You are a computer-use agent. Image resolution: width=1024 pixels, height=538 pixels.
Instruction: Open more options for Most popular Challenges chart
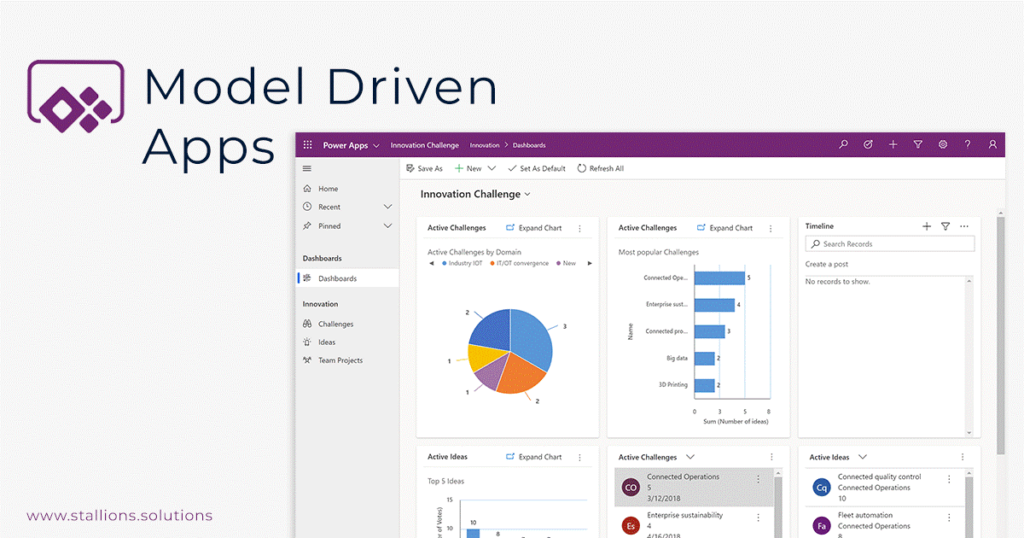(x=771, y=229)
